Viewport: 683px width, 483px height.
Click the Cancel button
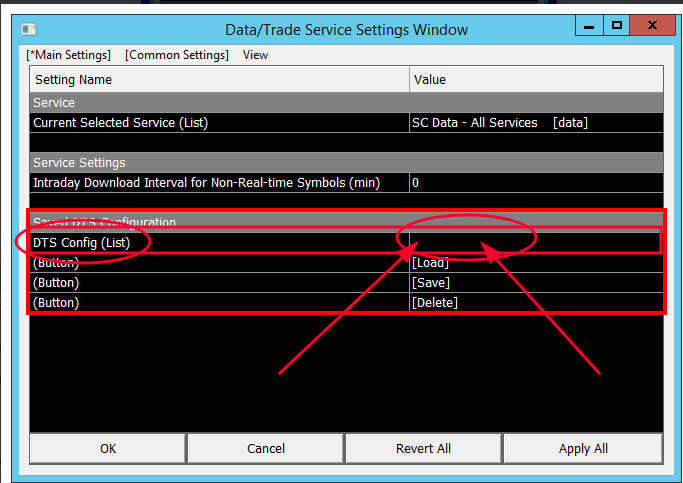(266, 449)
